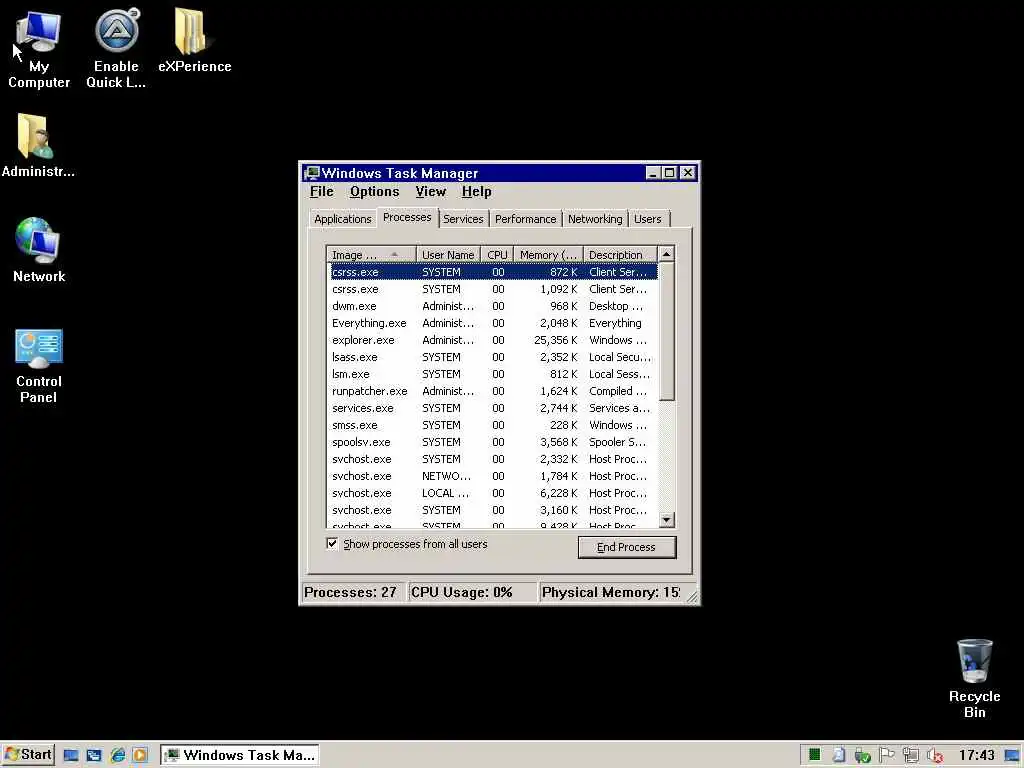Launch Media Player from quick launch
The image size is (1024, 768).
(140, 756)
